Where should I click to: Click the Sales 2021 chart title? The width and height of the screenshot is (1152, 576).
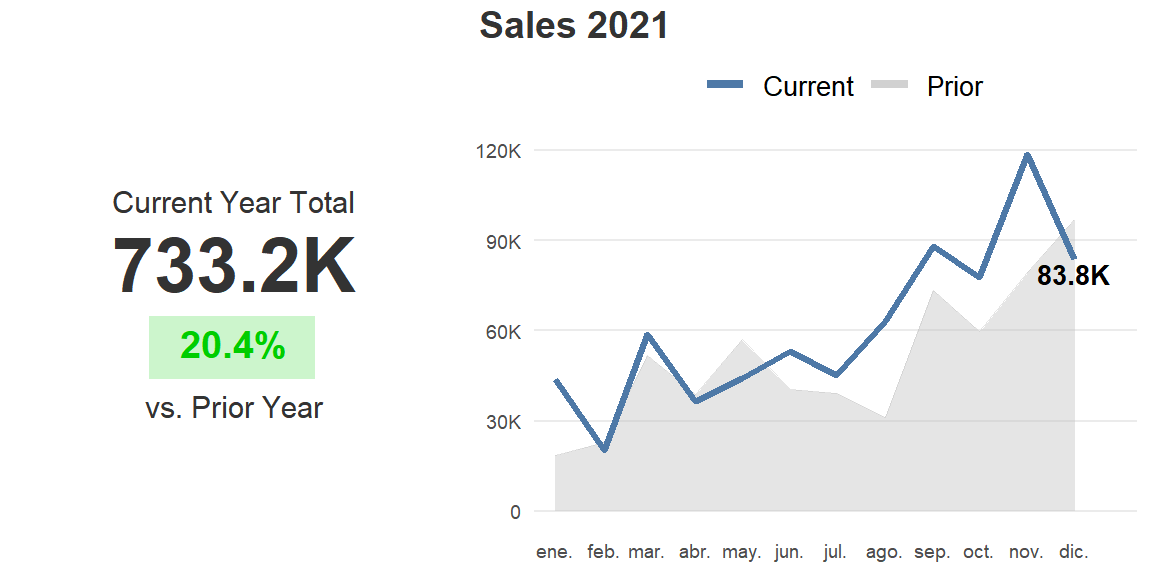tap(574, 25)
